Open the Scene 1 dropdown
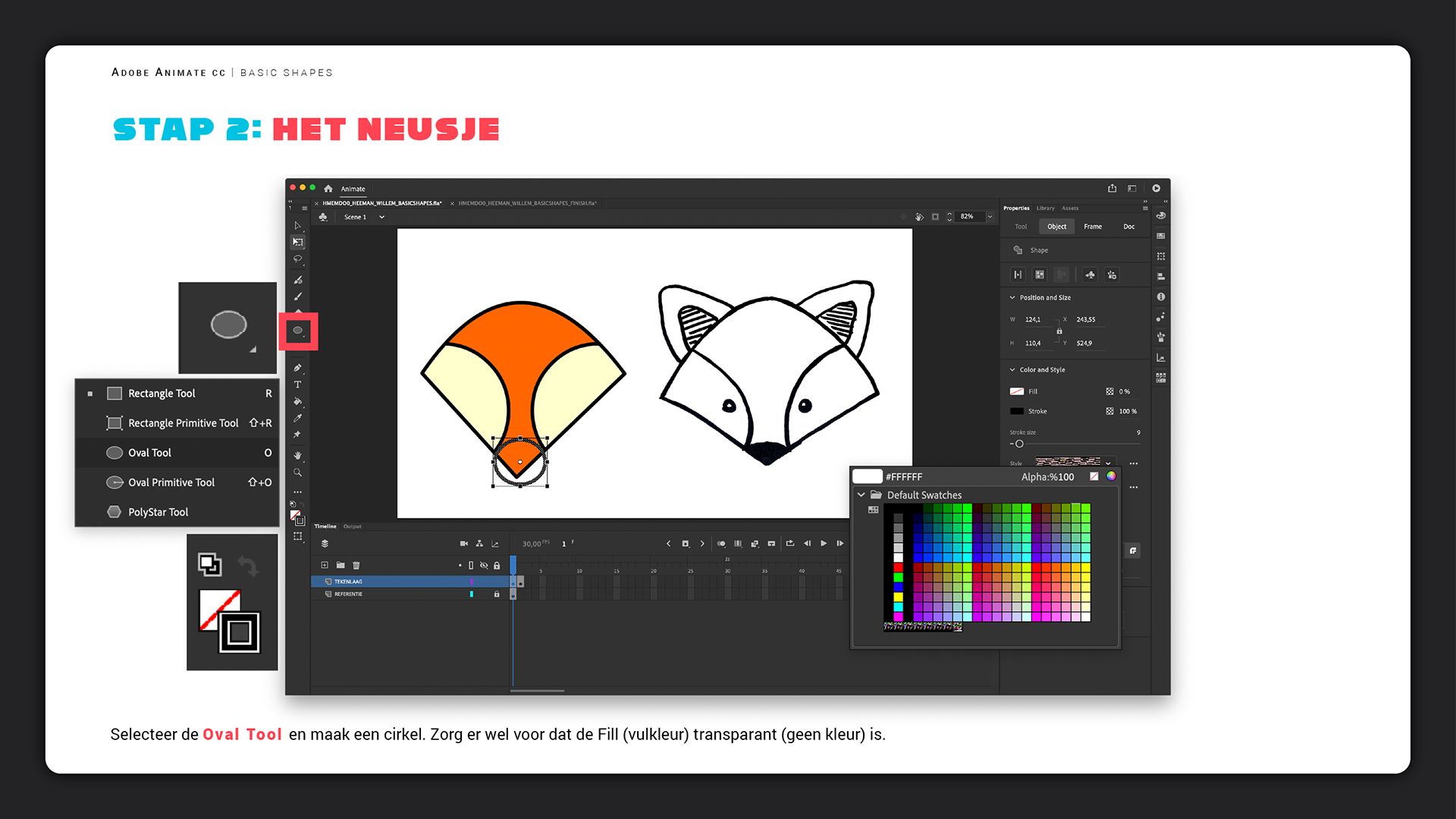1456x819 pixels. click(x=381, y=217)
